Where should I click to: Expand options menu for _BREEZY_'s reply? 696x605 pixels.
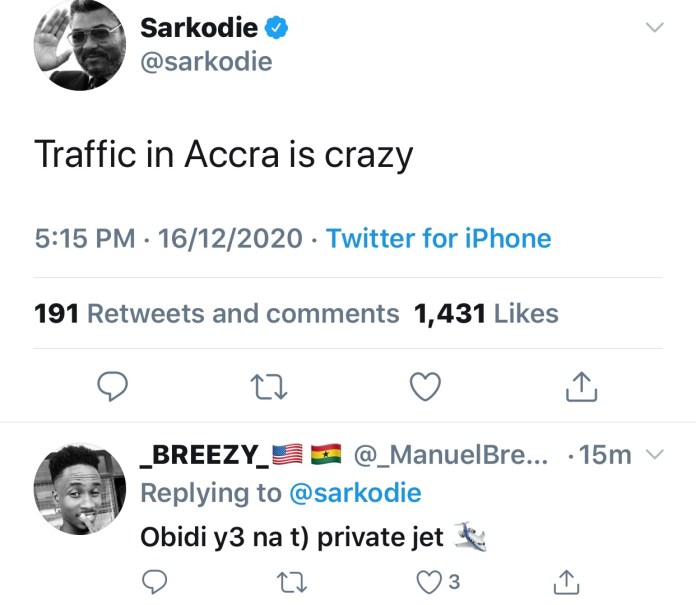point(656,455)
